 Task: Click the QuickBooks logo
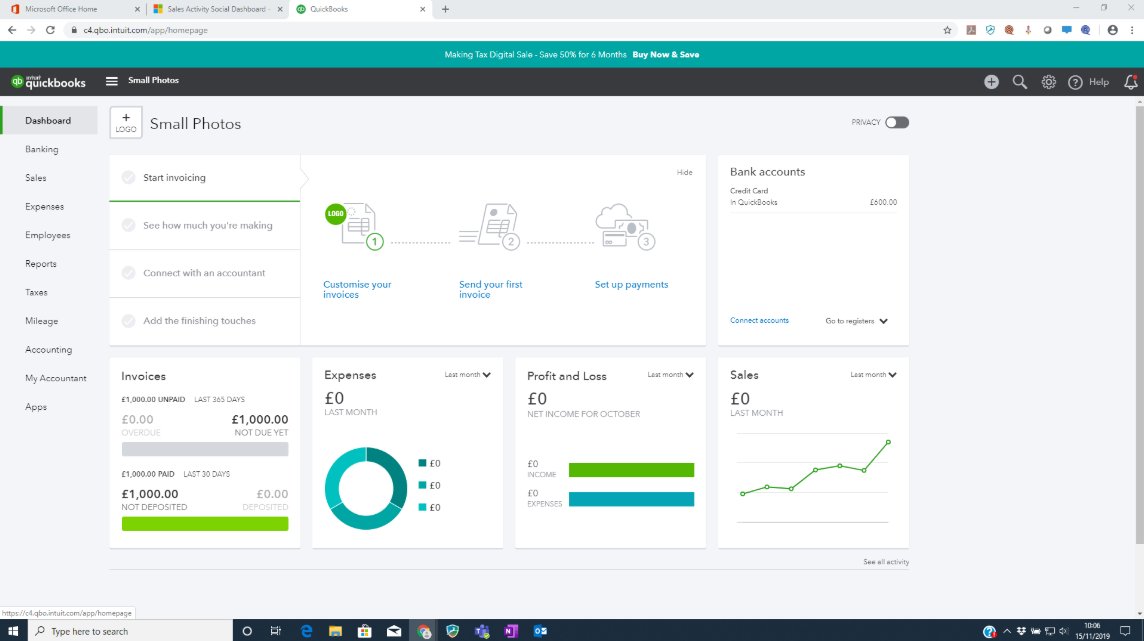point(48,82)
